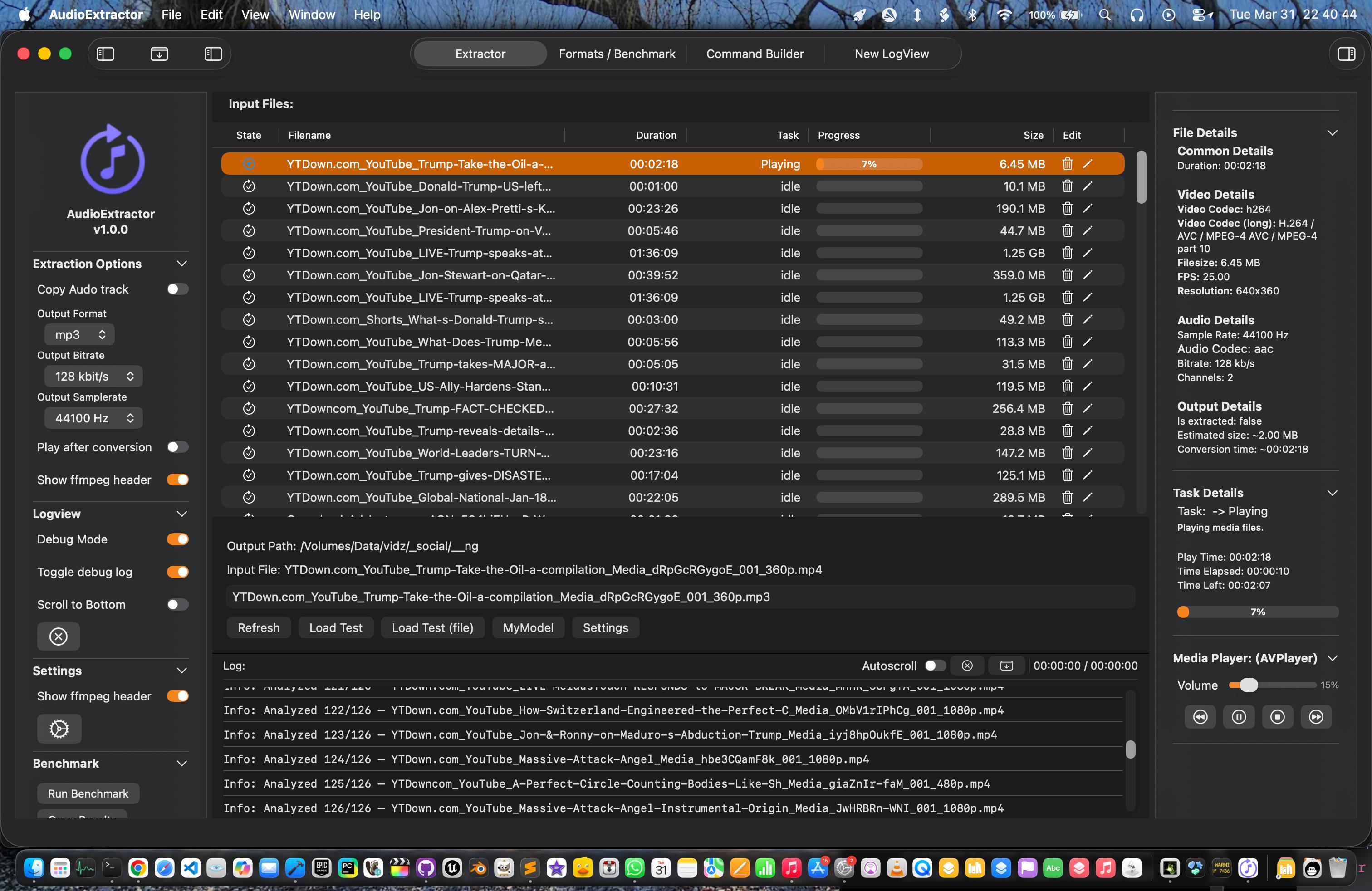The width and height of the screenshot is (1372, 891).
Task: Toggle the right inspector panel icon
Action: tap(1346, 54)
